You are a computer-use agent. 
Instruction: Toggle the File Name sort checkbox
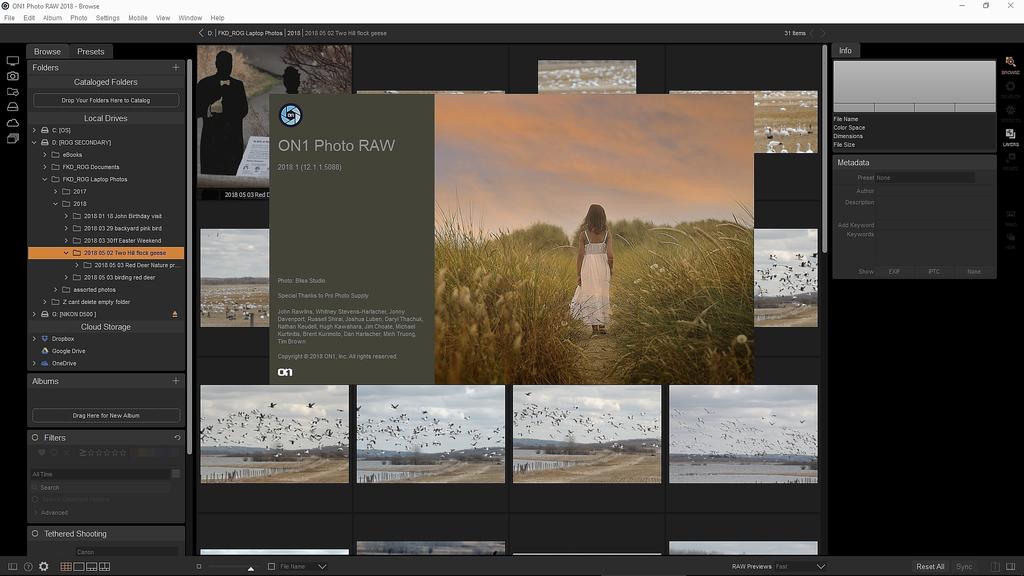(x=271, y=567)
